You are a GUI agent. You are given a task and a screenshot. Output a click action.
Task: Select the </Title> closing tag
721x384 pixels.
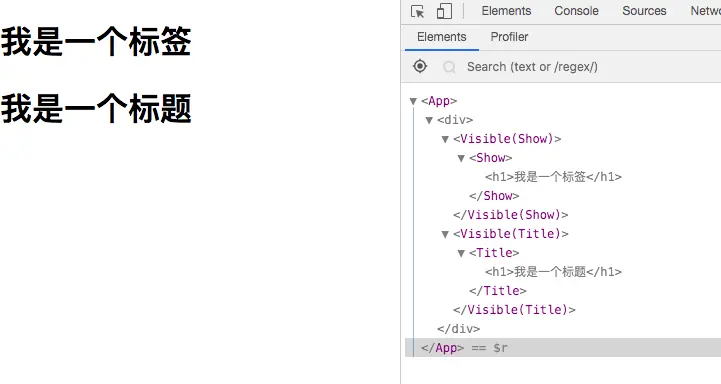tap(498, 291)
